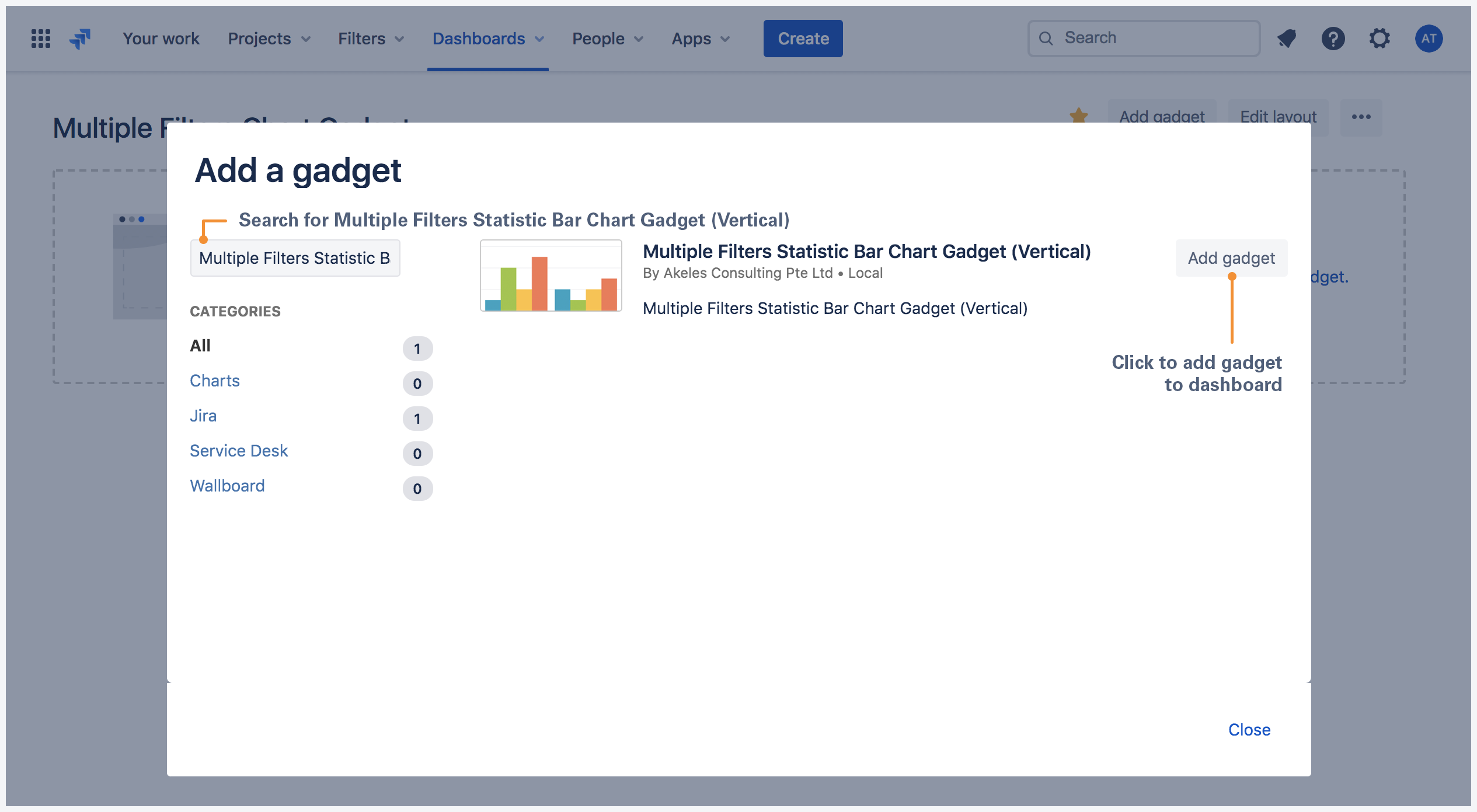Close the Add a gadget dialog
Viewport: 1477px width, 812px height.
coord(1249,729)
